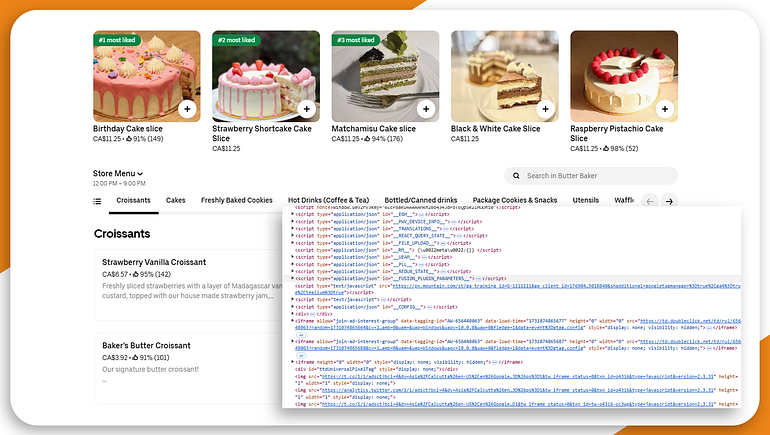
Task: Switch to the Cakes tab
Action: pyautogui.click(x=175, y=200)
